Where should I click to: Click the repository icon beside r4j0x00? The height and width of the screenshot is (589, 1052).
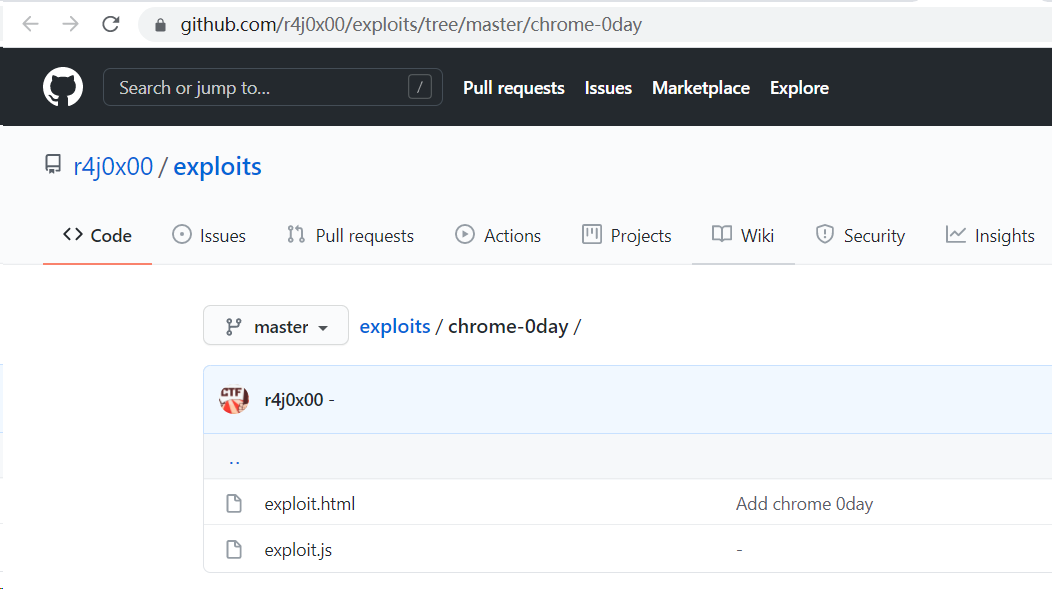(53, 164)
